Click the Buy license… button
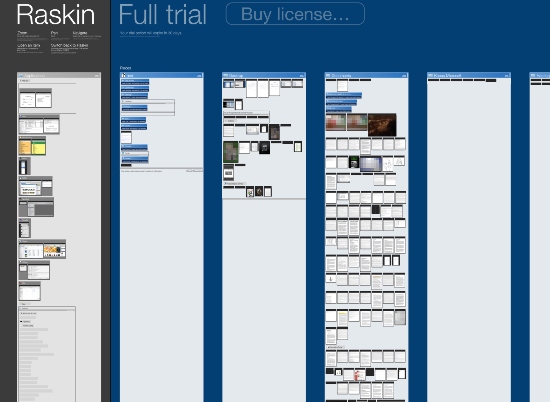This screenshot has width=550, height=402. pos(295,14)
